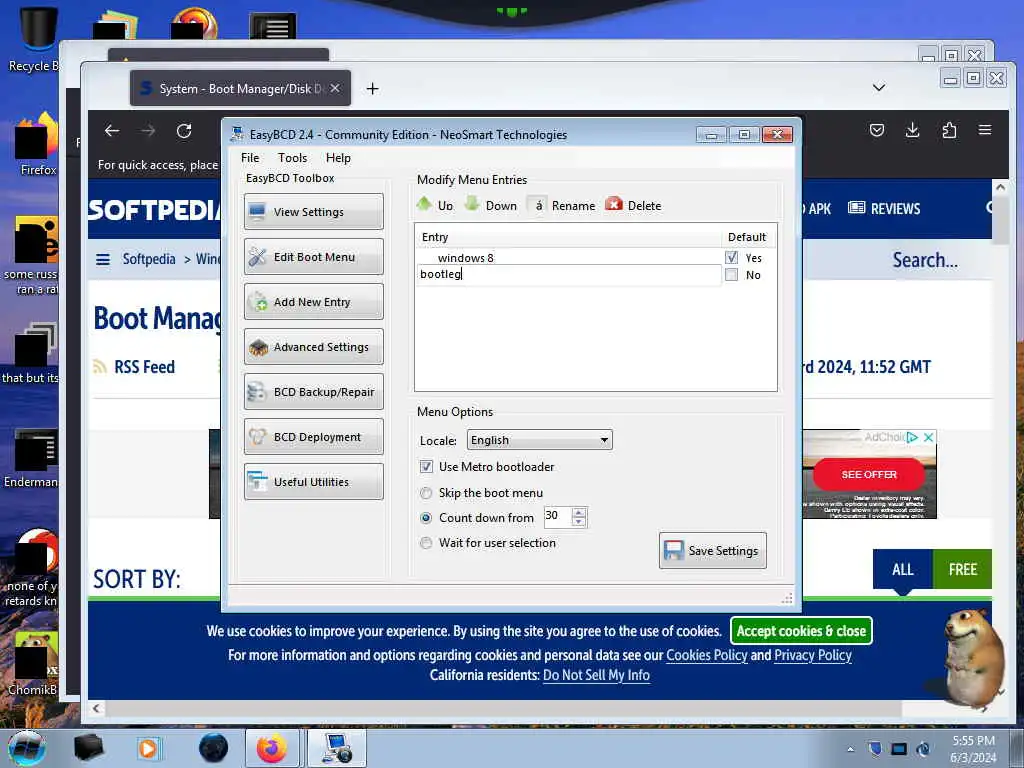Open Useful Utilities section
1024x768 pixels.
pos(313,482)
